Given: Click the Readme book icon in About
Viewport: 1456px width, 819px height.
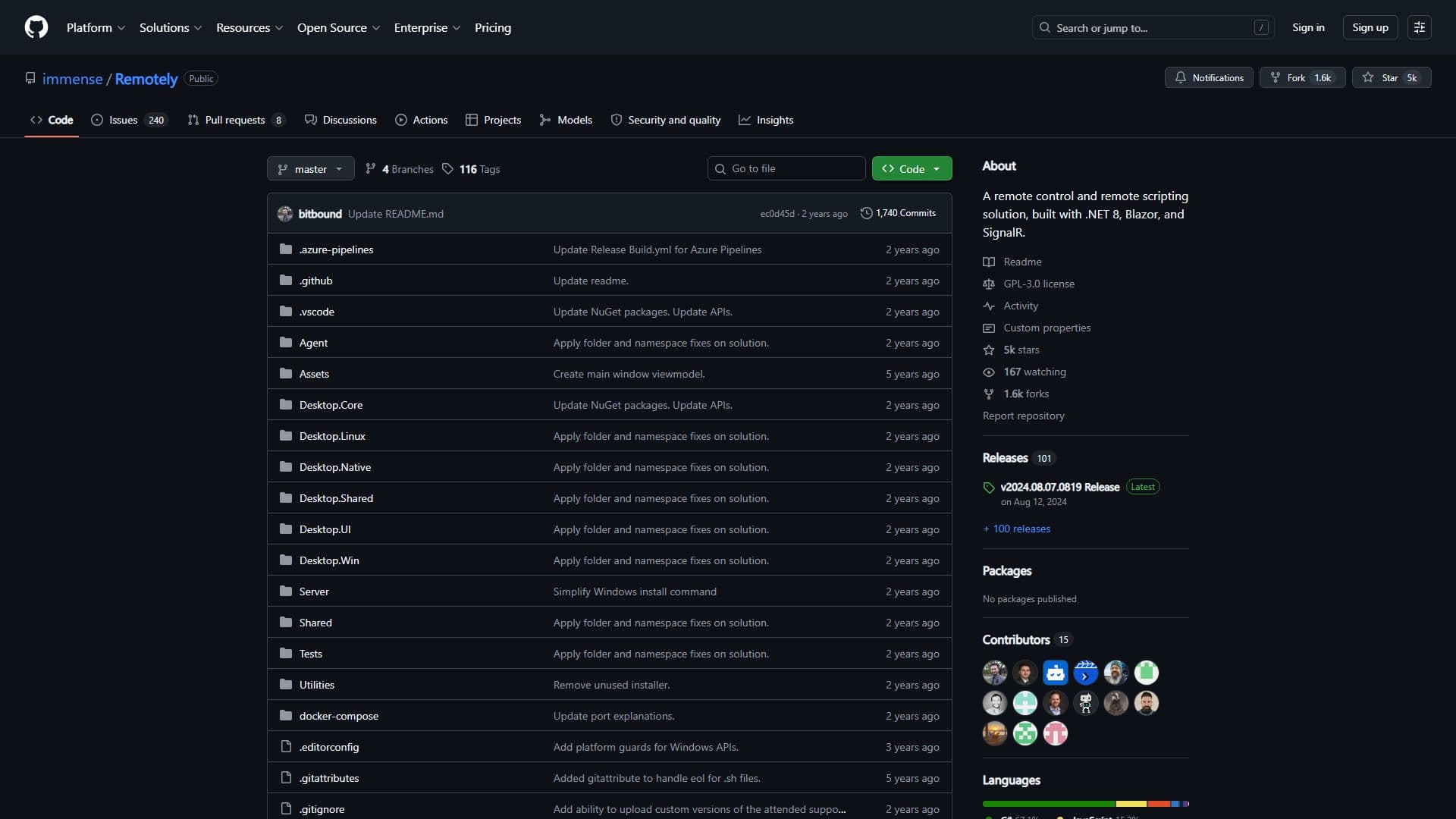Looking at the screenshot, I should pyautogui.click(x=989, y=262).
